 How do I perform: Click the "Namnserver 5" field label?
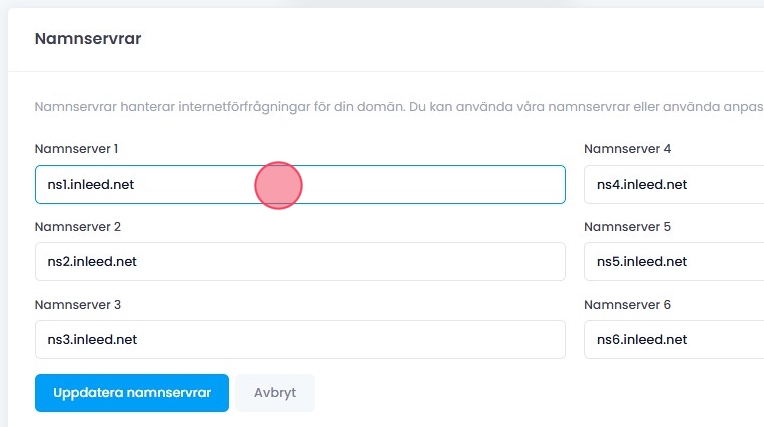pyautogui.click(x=627, y=227)
